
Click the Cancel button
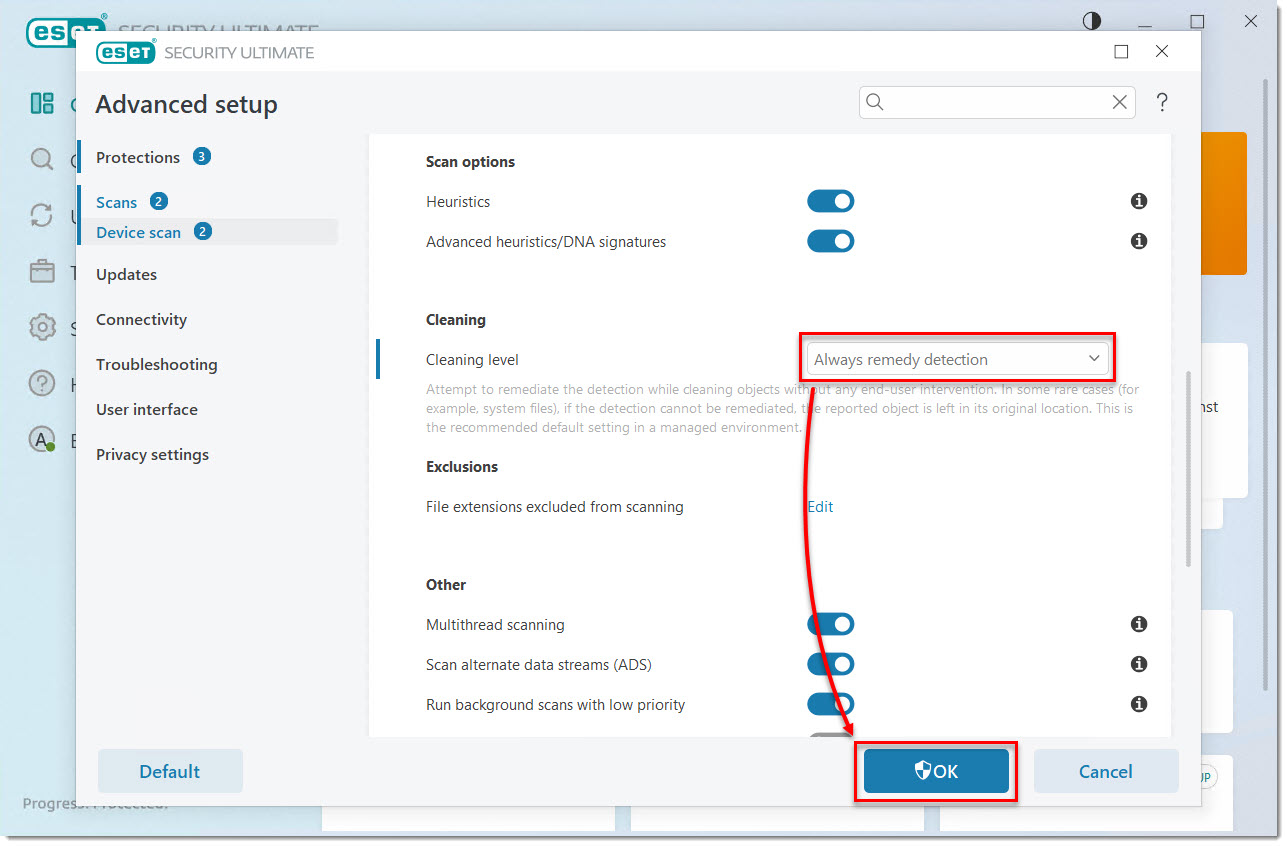coord(1106,771)
